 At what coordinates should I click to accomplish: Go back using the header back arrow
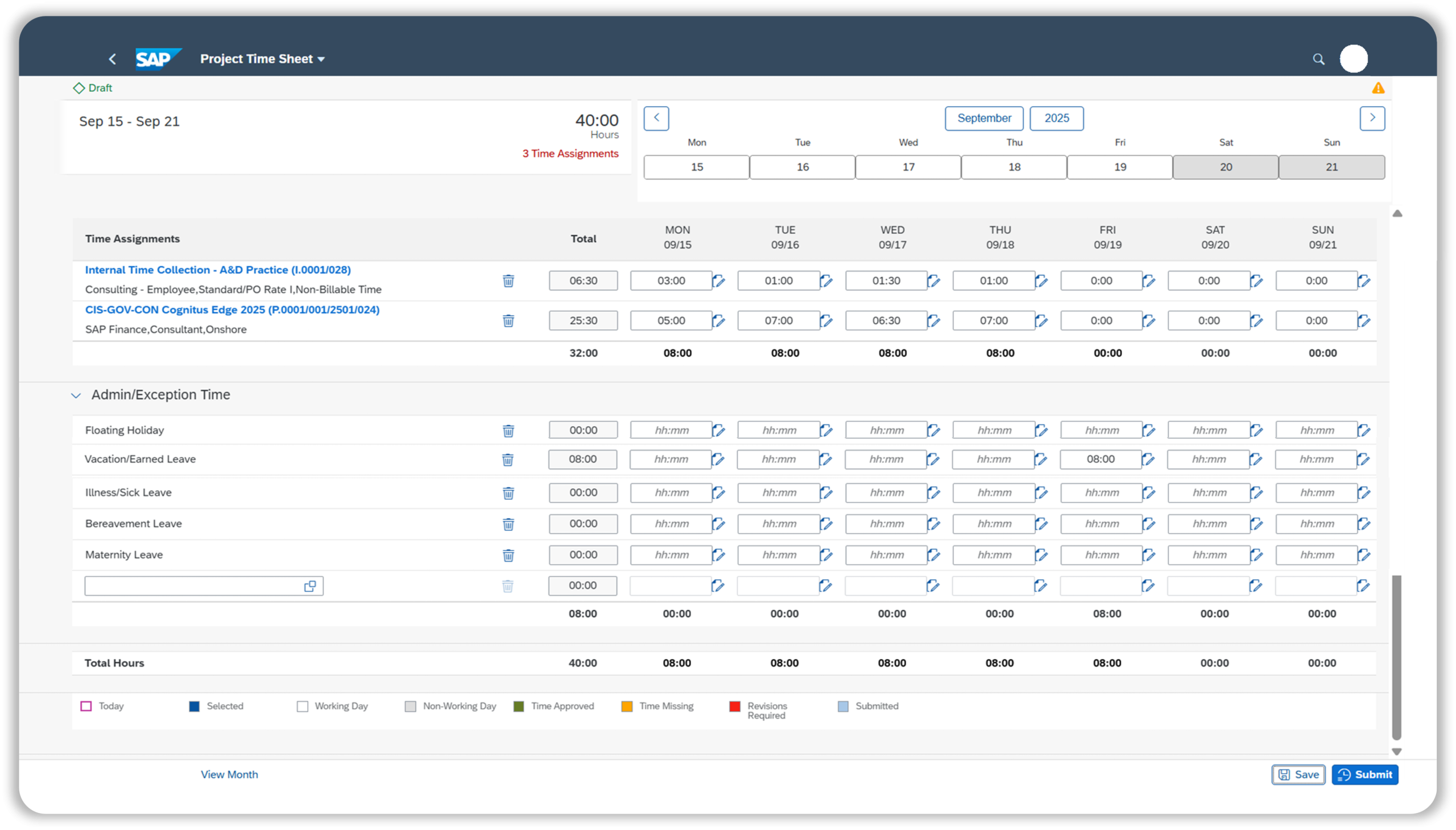tap(112, 59)
